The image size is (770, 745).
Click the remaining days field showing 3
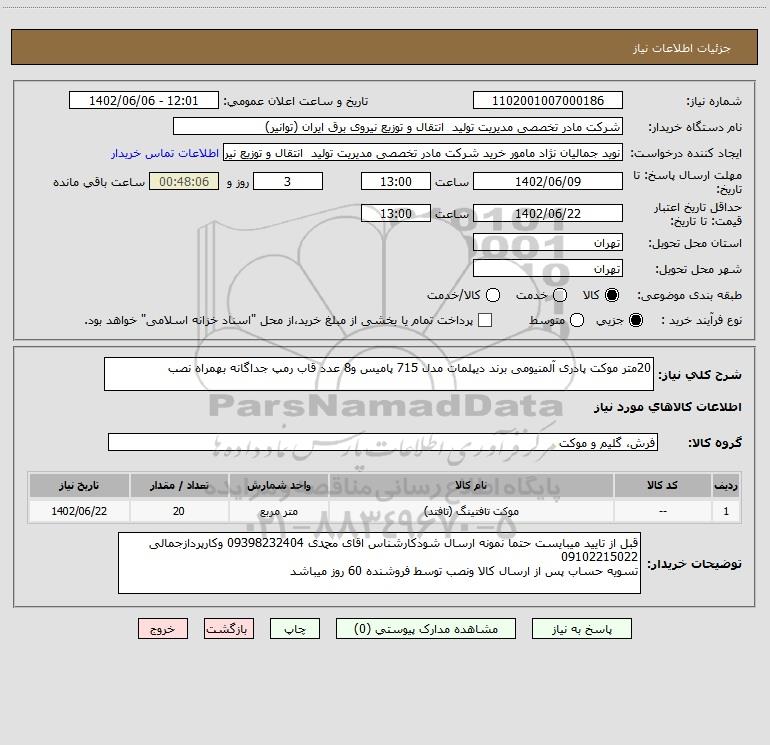click(288, 181)
